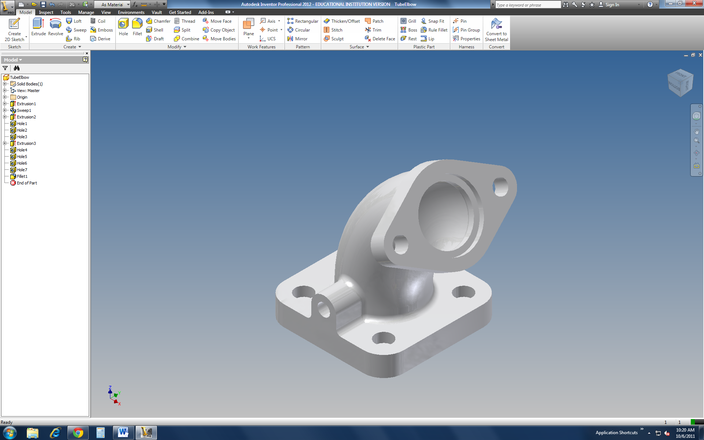Expand the Extrusion1 feature node

click(5, 104)
